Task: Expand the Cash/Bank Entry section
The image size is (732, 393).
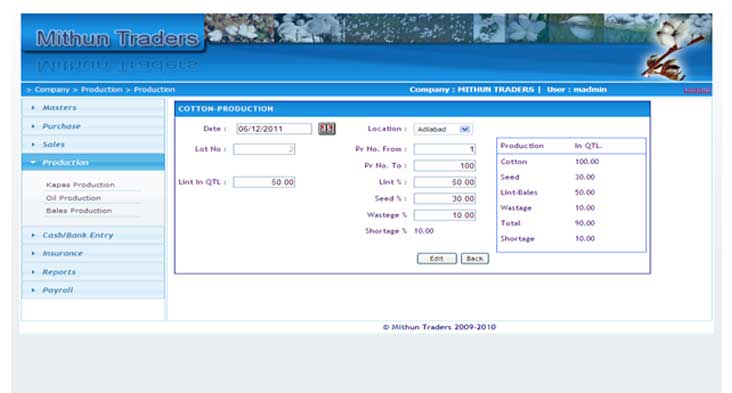Action: 93,235
